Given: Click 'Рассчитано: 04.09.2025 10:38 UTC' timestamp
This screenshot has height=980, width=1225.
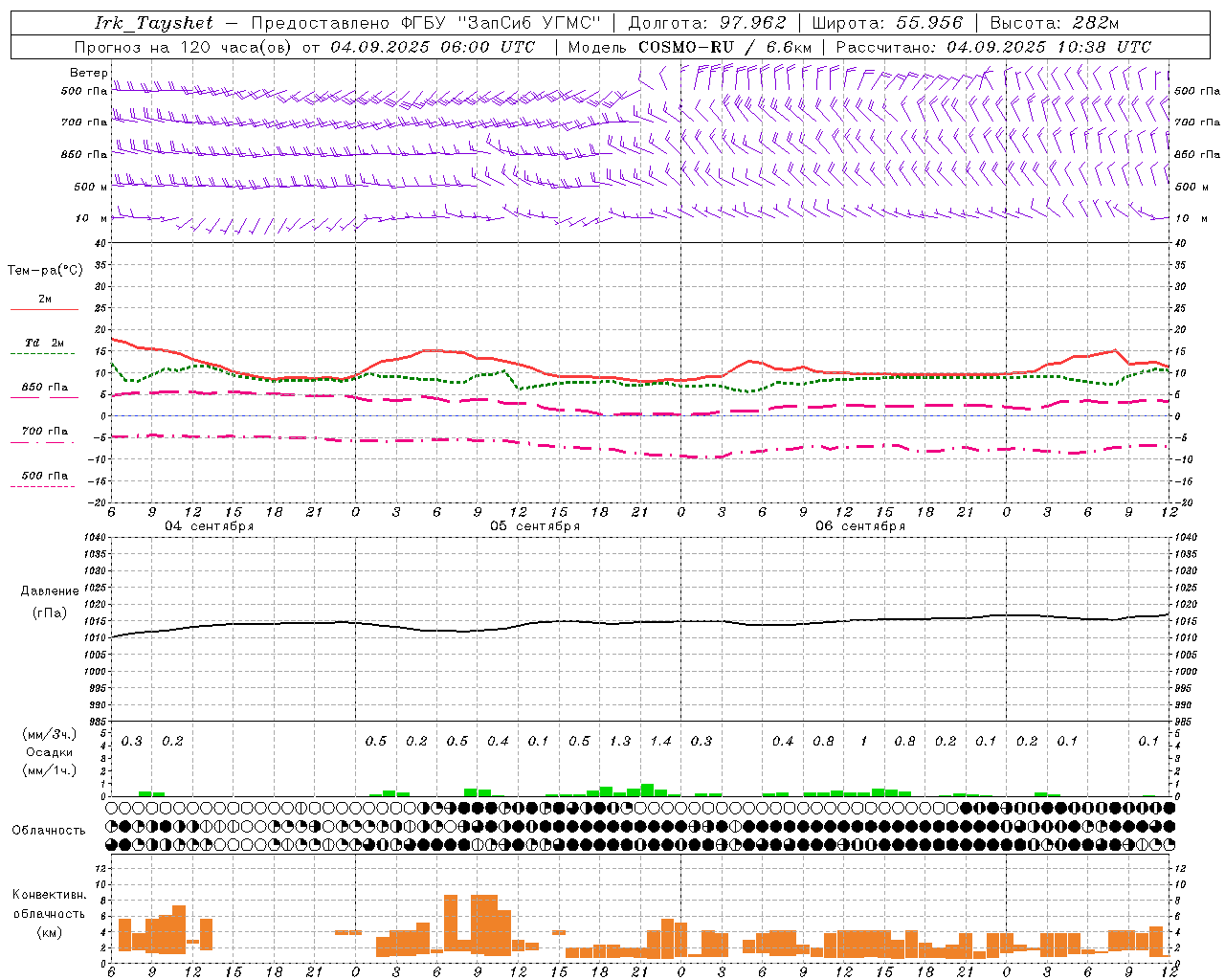Looking at the screenshot, I should pyautogui.click(x=993, y=47).
